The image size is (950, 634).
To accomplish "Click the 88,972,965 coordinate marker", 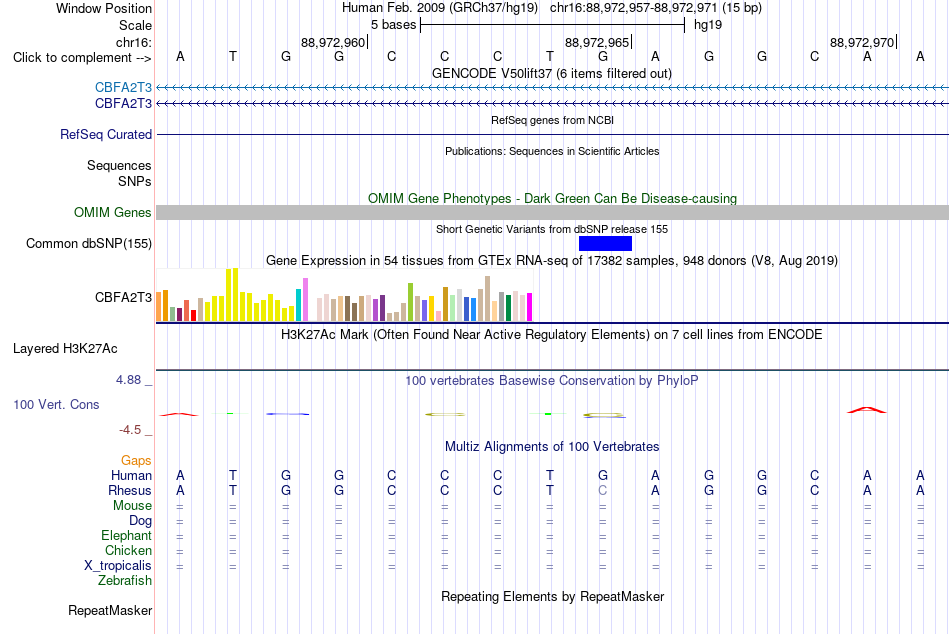I will tap(597, 42).
